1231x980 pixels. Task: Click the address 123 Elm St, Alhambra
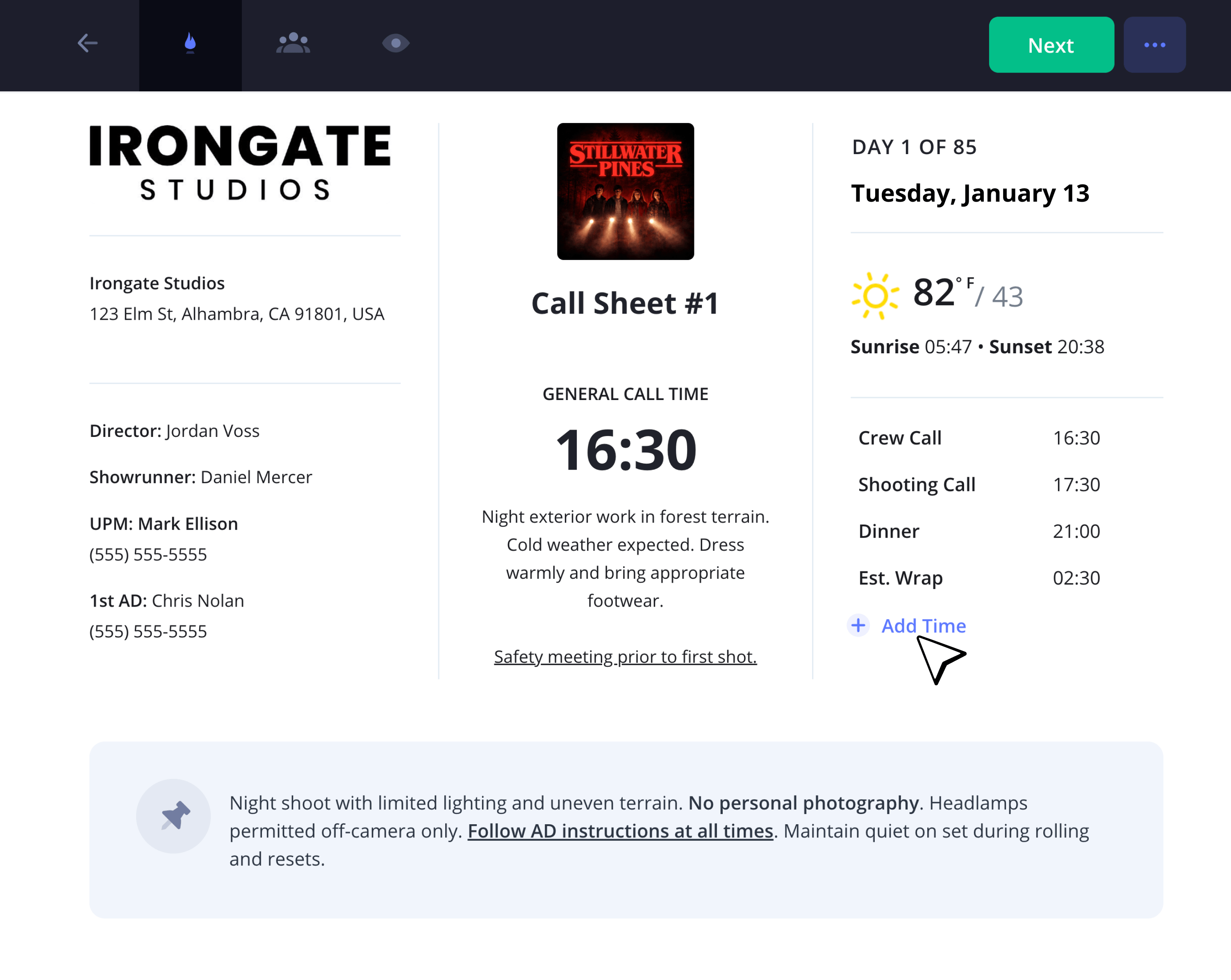(x=237, y=314)
